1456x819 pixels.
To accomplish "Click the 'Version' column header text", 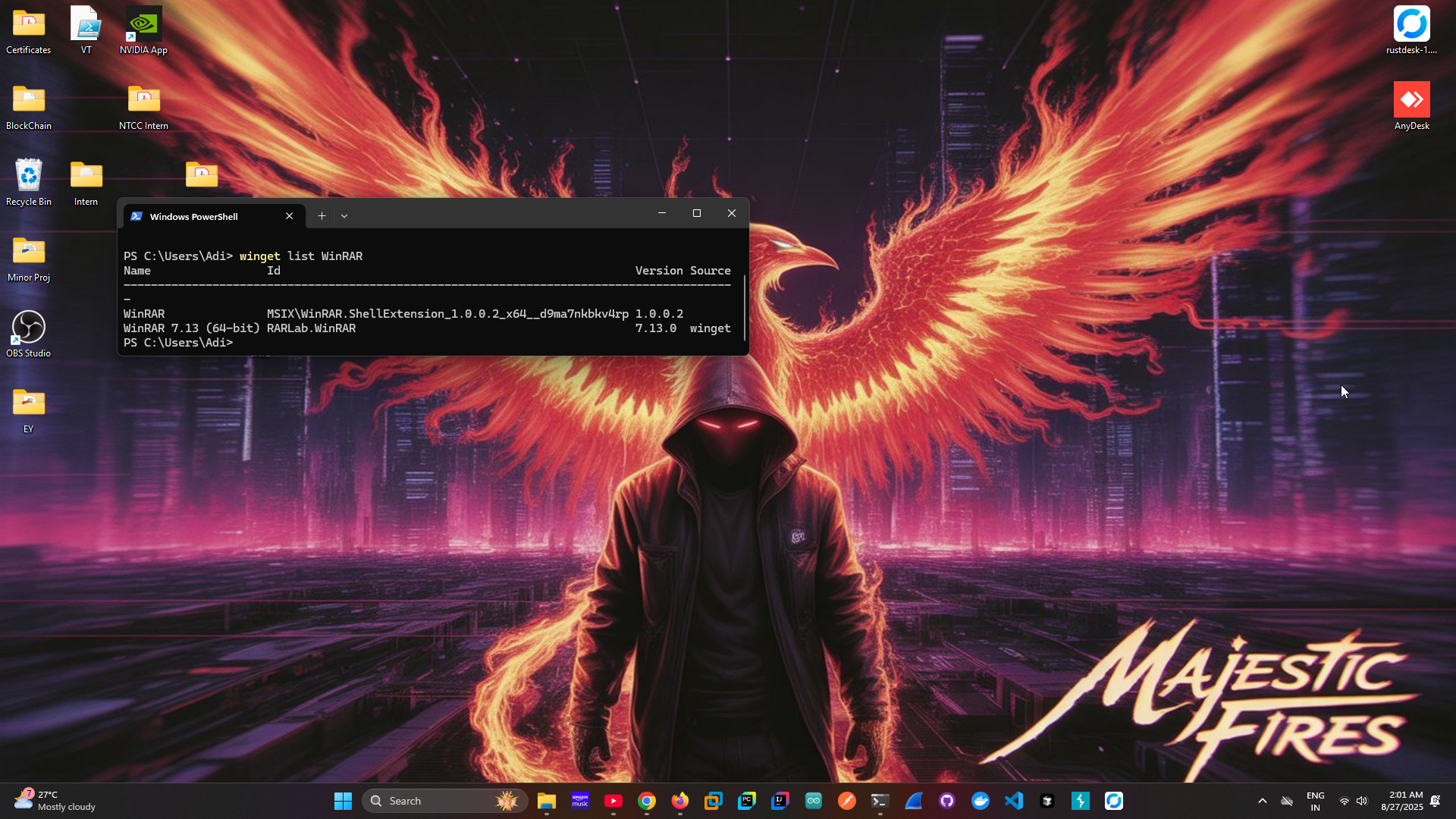I will click(x=659, y=271).
